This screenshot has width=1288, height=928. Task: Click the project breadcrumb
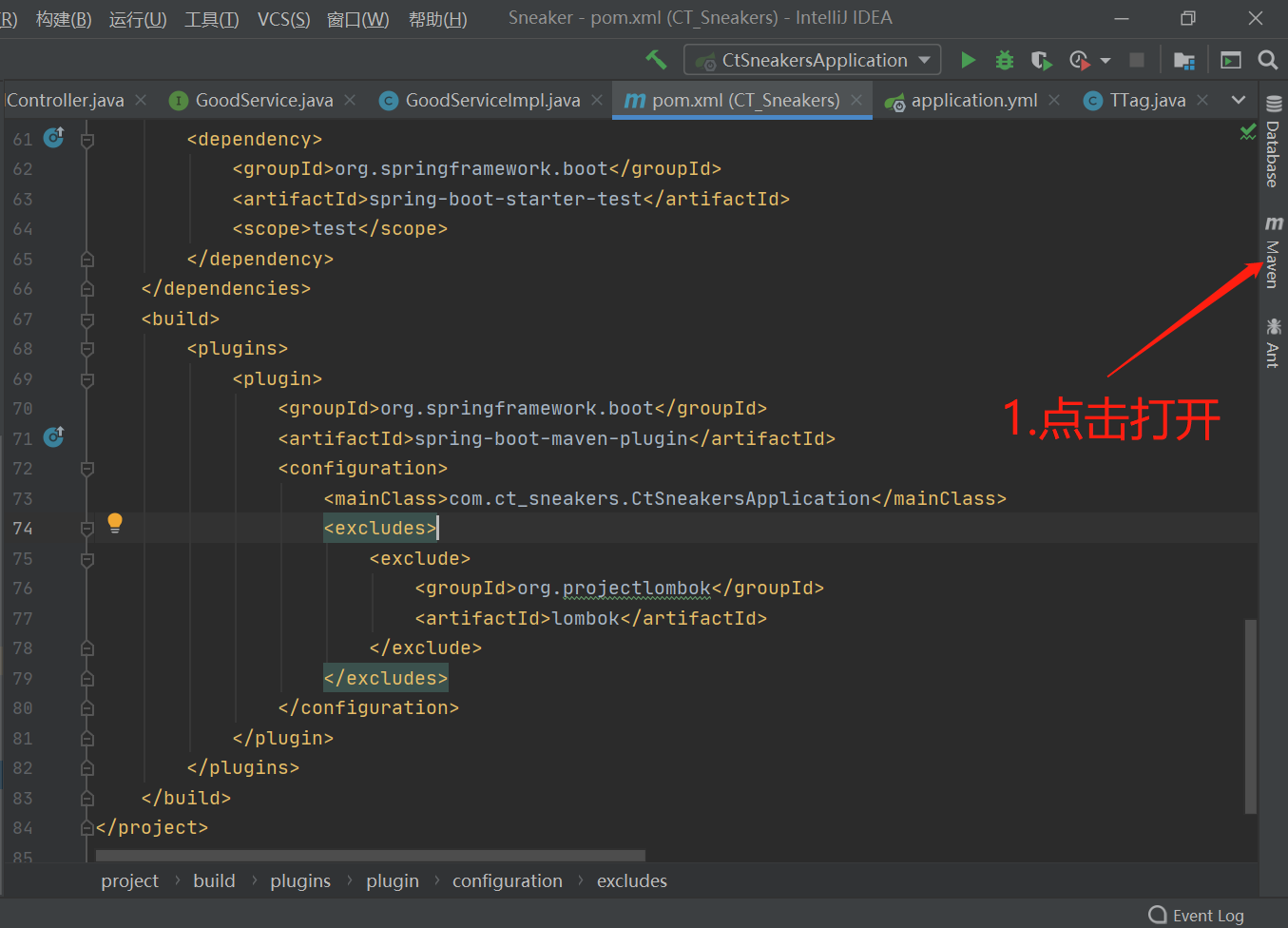130,881
